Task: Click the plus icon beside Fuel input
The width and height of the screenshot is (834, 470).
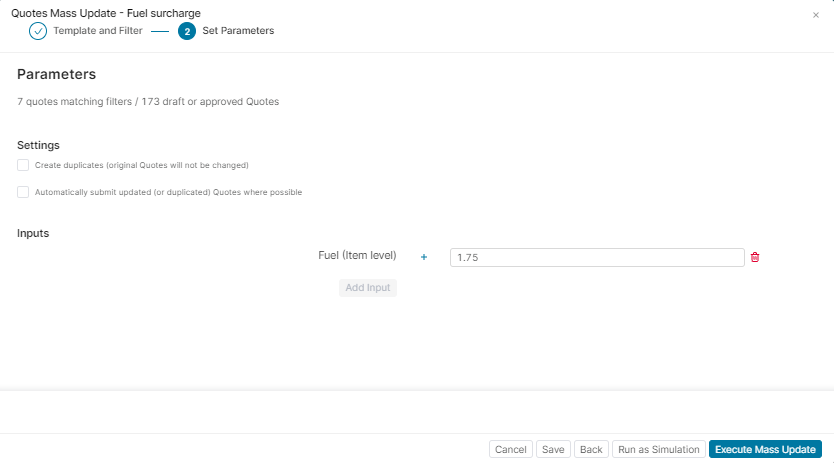Action: (x=423, y=257)
